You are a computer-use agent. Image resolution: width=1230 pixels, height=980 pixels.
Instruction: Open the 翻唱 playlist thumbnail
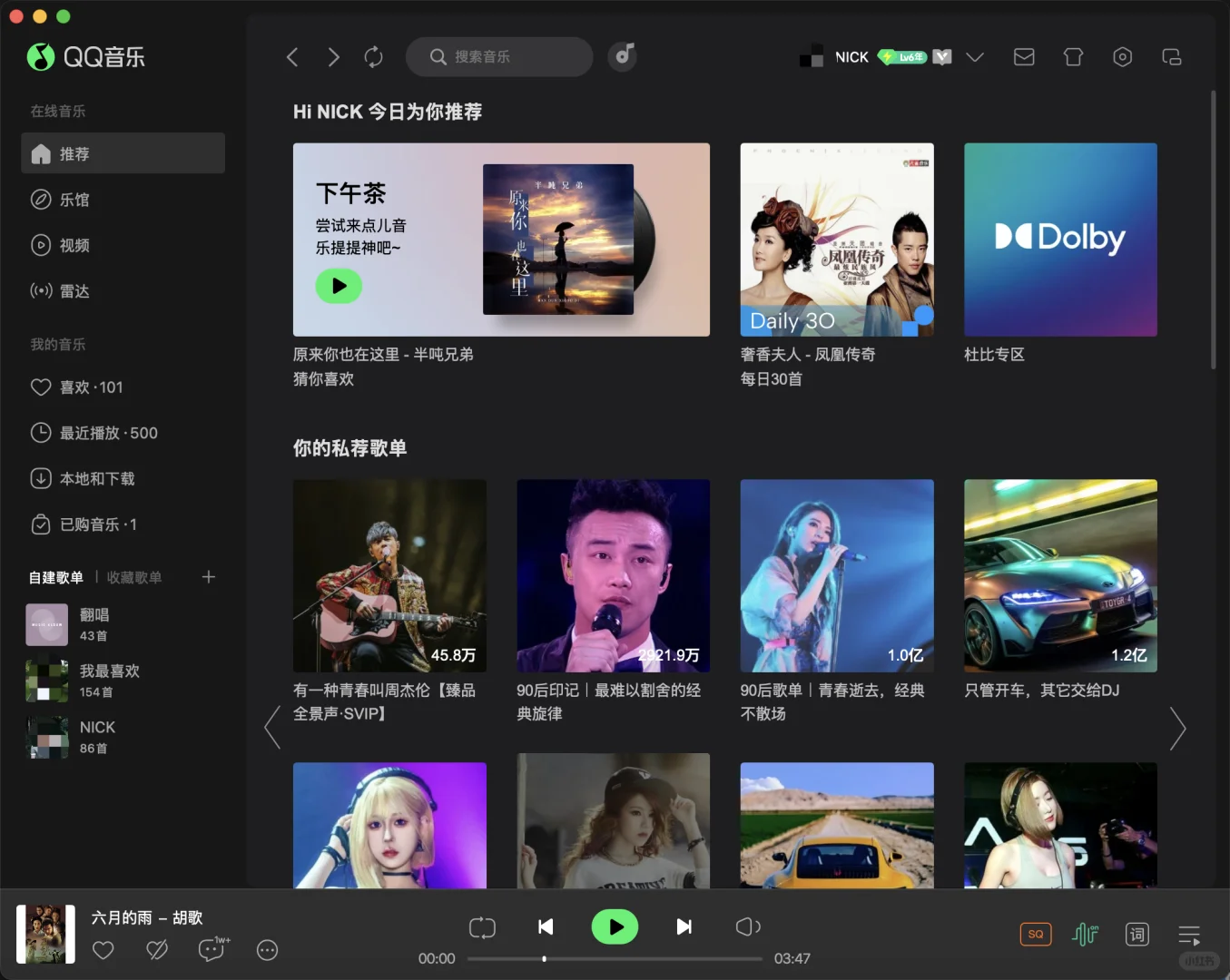click(46, 623)
